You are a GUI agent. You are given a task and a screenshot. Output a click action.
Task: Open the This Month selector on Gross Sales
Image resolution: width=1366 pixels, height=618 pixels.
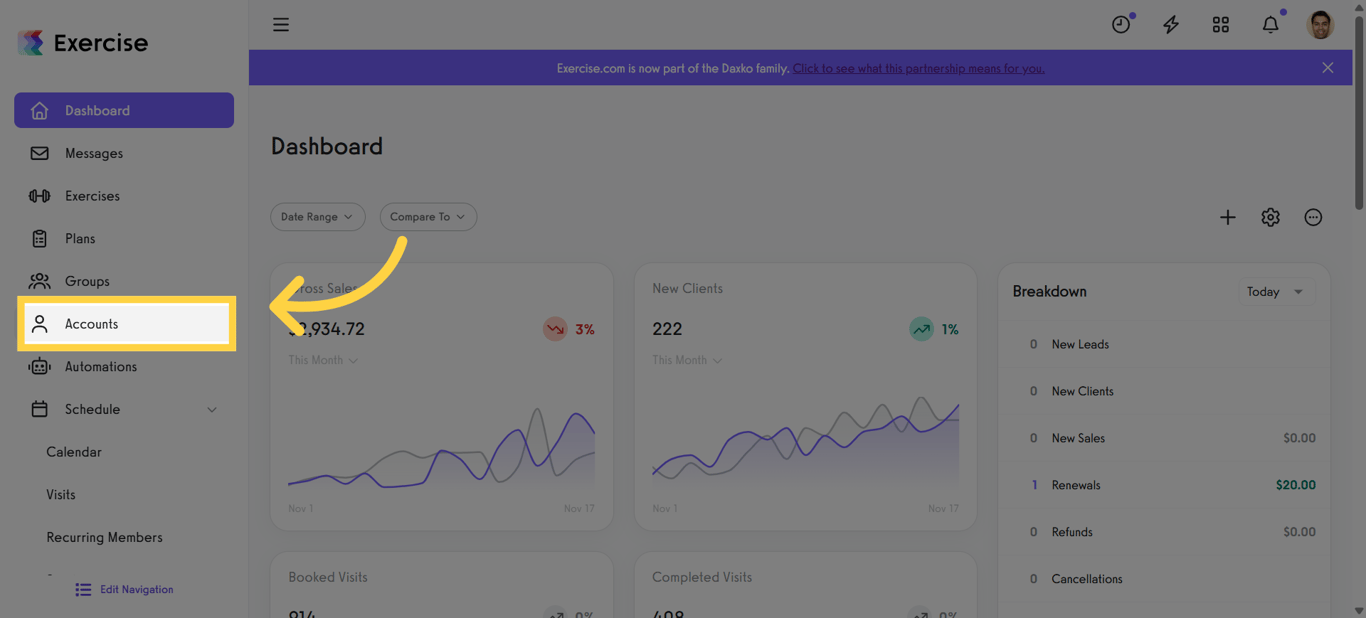click(x=322, y=359)
